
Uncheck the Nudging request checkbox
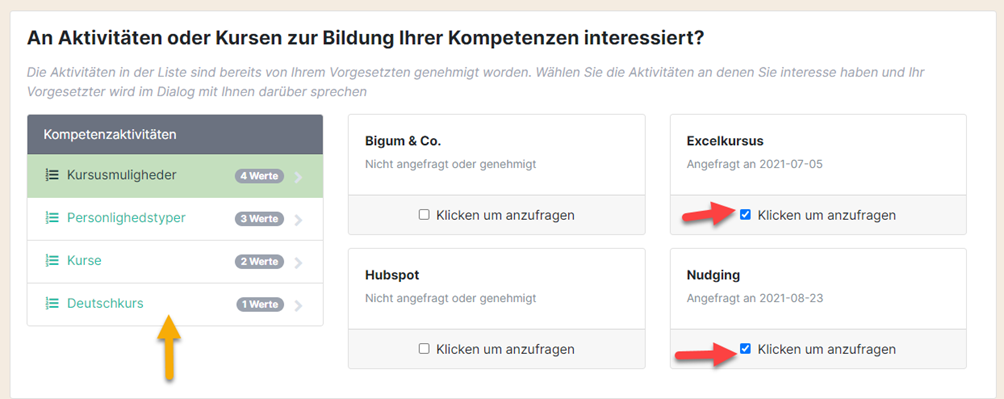[745, 349]
